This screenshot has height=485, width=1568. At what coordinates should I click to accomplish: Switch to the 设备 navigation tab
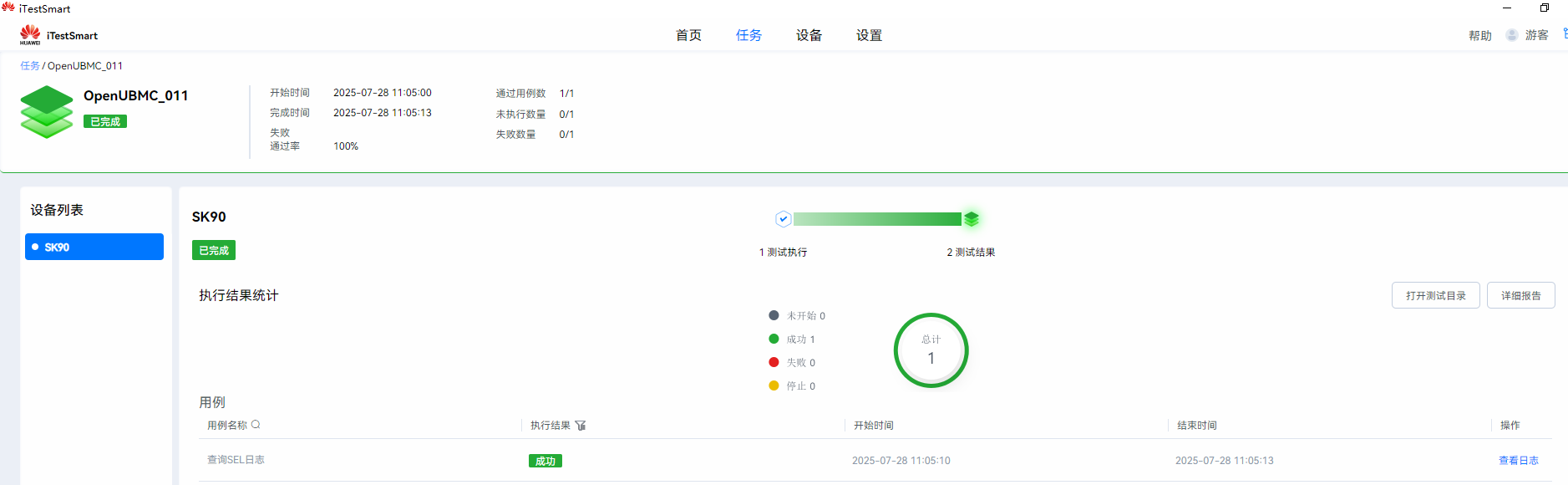tap(809, 35)
